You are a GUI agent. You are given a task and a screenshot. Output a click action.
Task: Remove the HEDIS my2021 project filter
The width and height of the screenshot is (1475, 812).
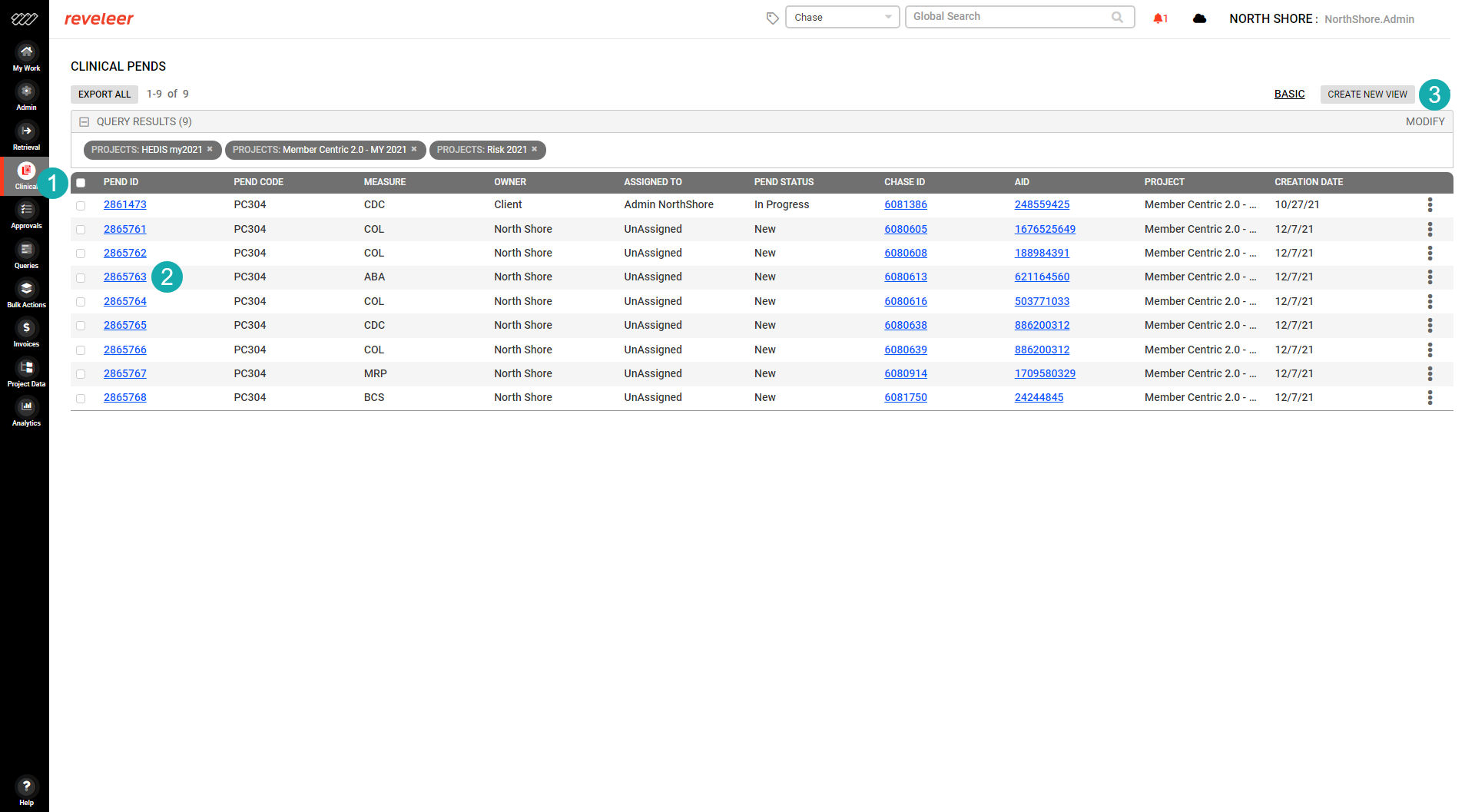coord(210,149)
